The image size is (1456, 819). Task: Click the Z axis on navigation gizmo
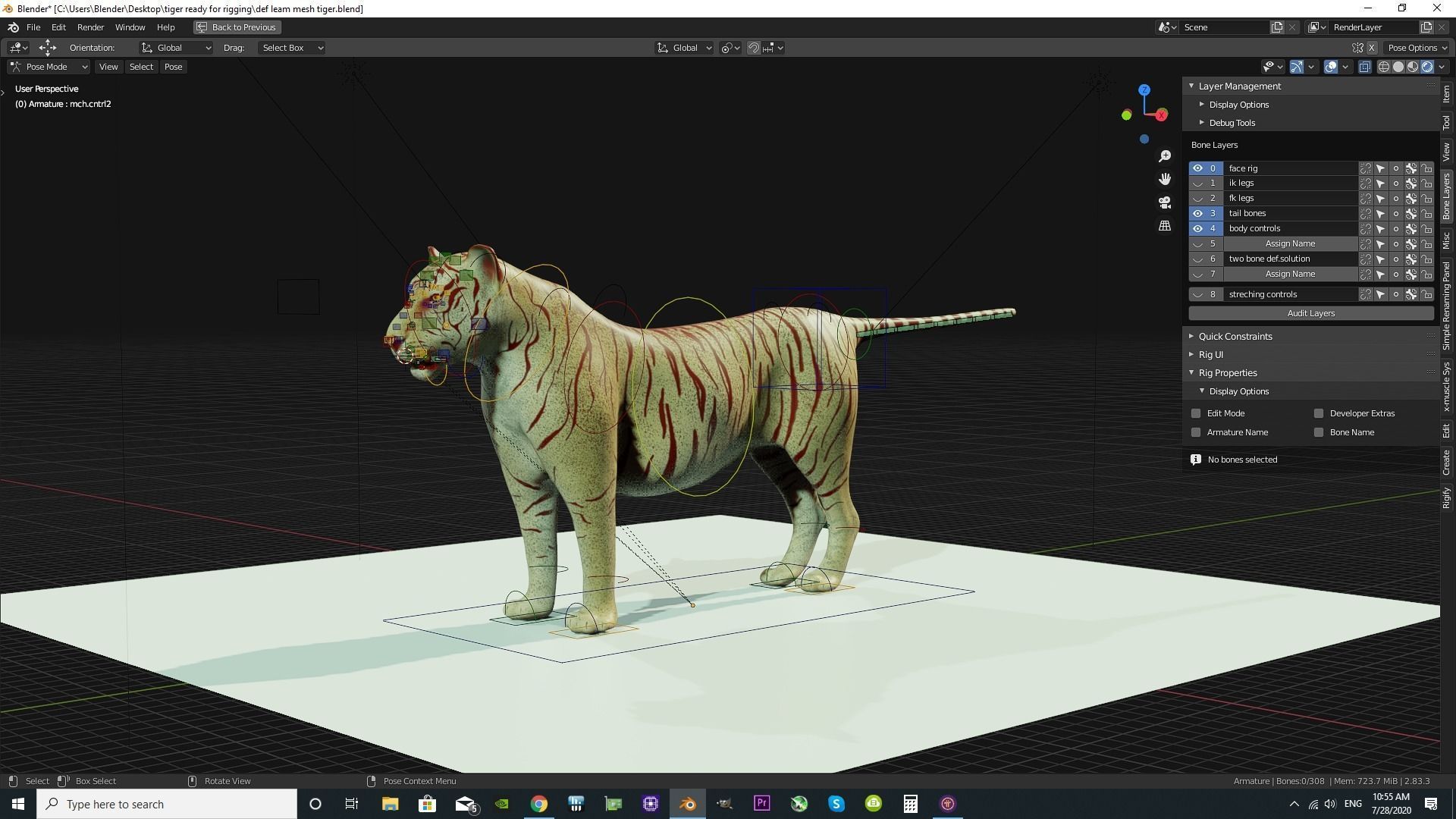click(1144, 89)
